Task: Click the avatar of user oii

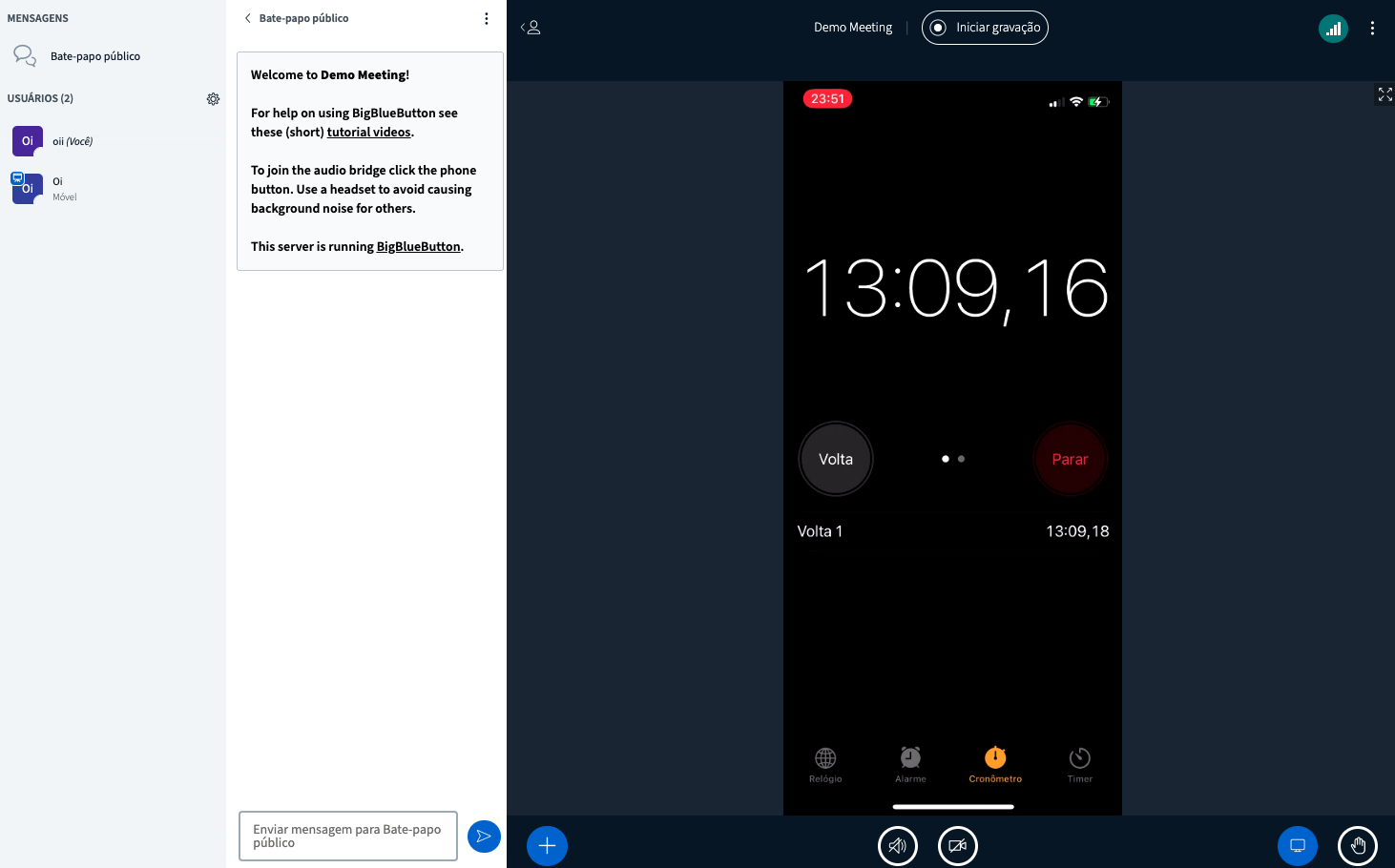Action: tap(27, 140)
